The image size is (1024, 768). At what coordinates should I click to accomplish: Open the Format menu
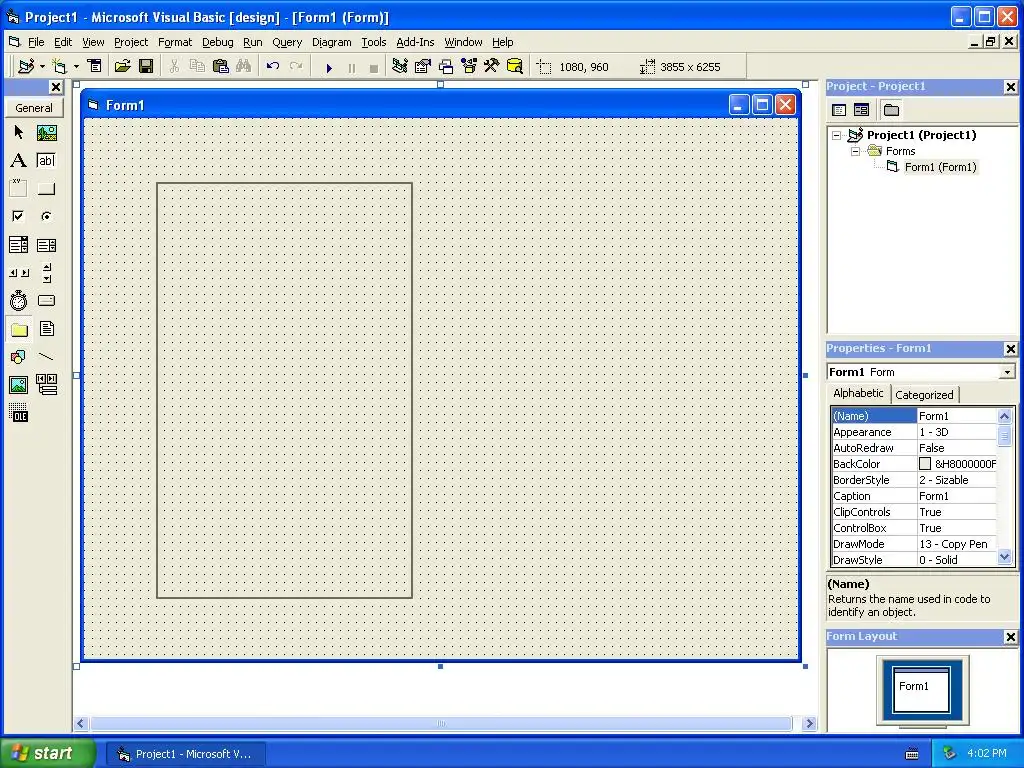pyautogui.click(x=175, y=42)
